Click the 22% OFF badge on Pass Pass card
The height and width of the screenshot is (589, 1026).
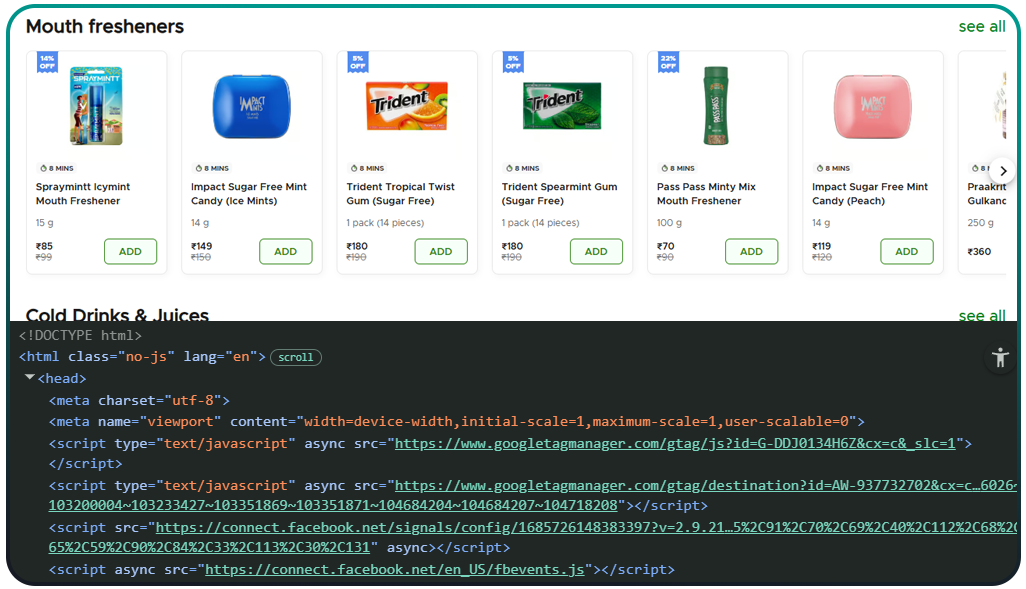(668, 62)
